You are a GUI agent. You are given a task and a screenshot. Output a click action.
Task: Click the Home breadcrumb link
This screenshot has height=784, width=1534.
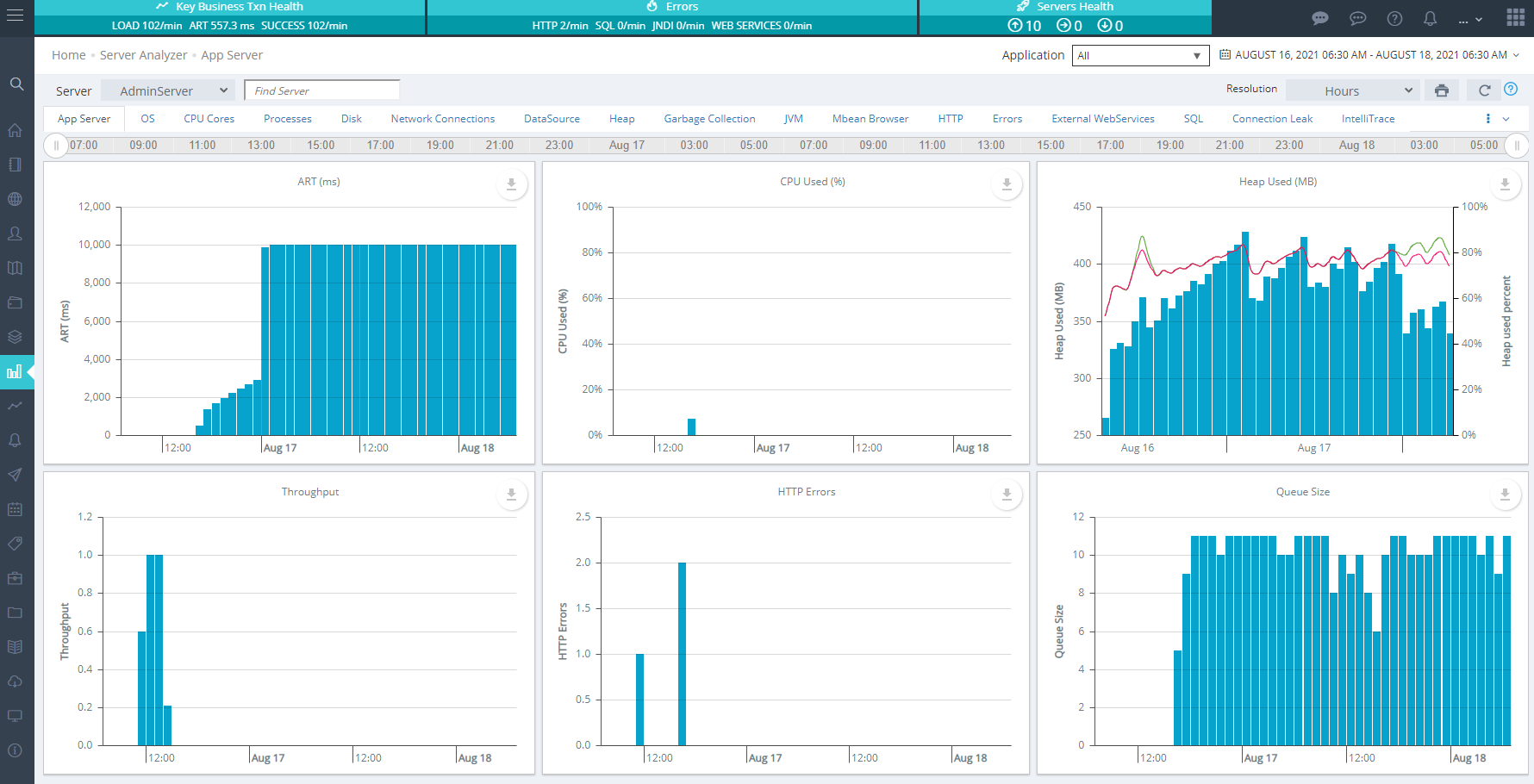point(68,55)
